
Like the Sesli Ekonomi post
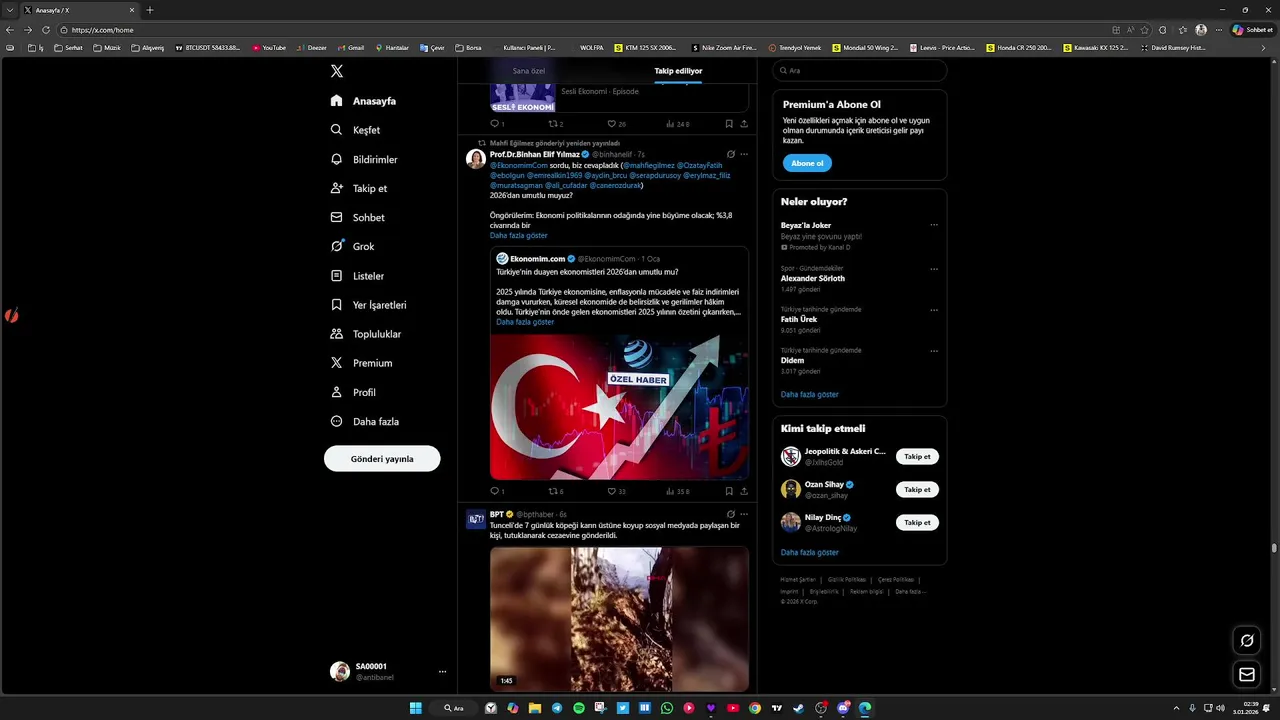point(613,124)
